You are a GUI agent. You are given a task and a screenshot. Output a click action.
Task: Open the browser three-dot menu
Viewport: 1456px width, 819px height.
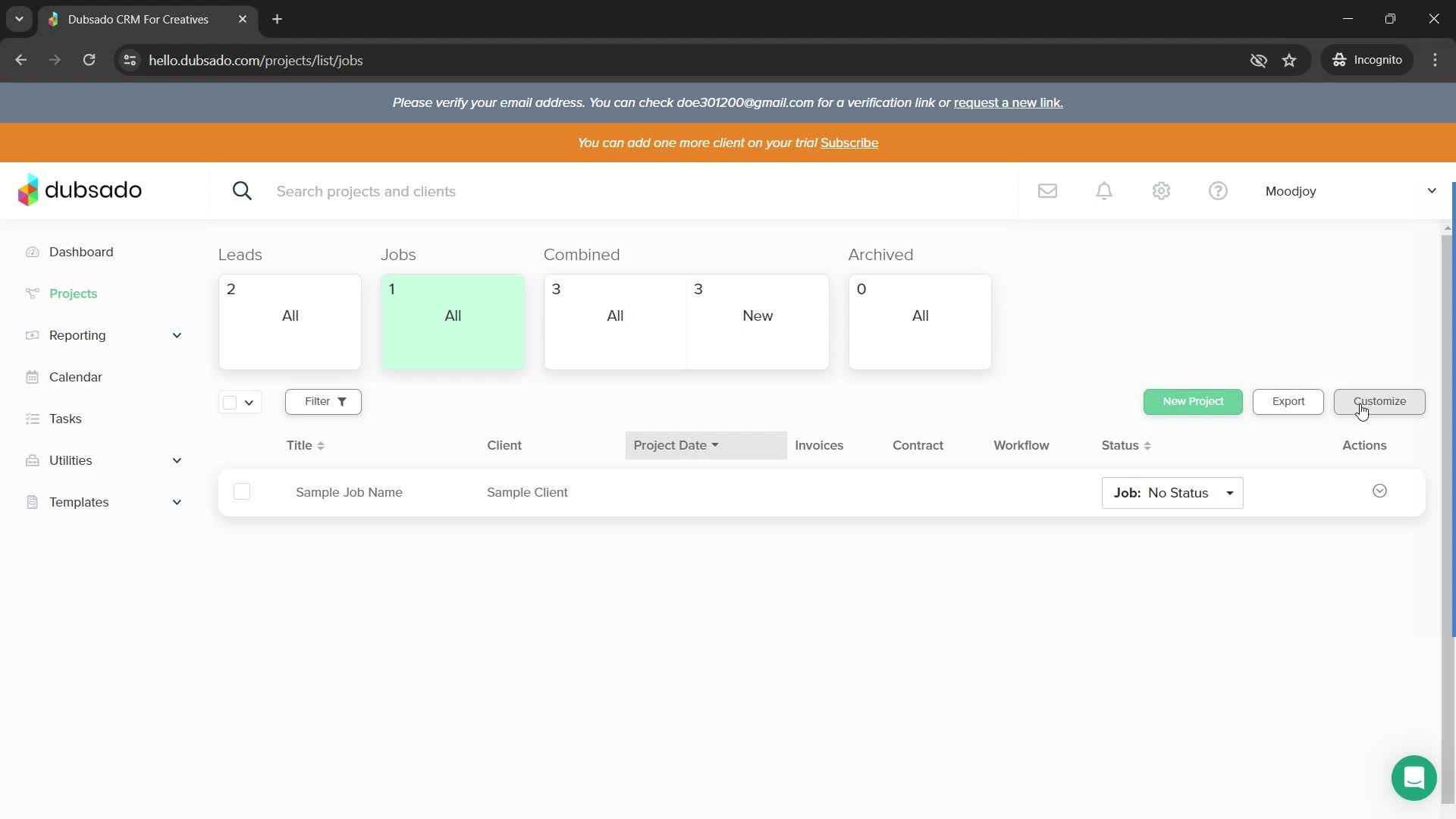pos(1435,60)
